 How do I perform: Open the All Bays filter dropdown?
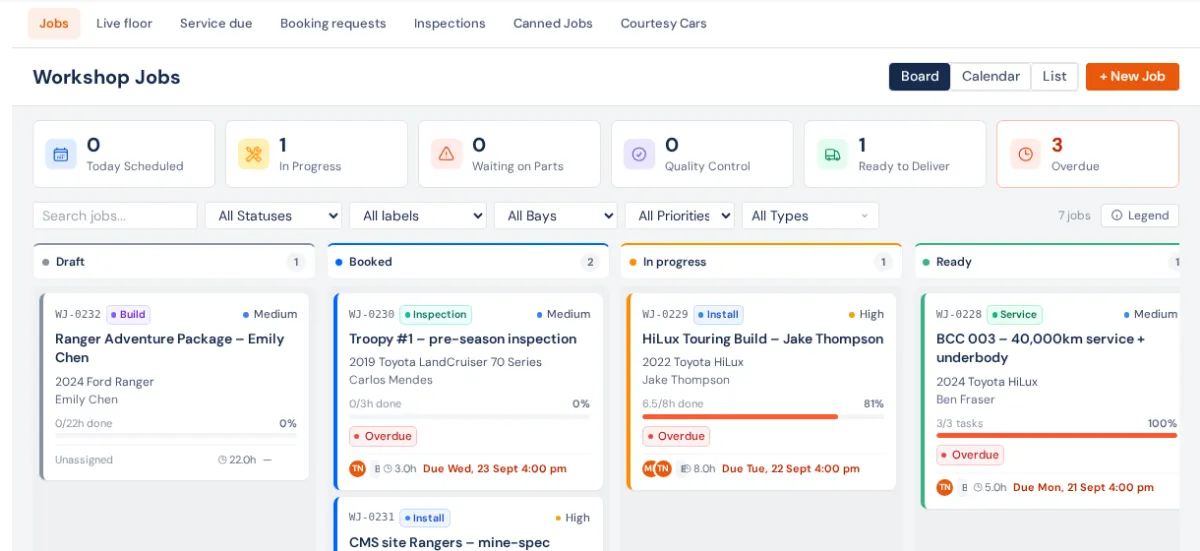(555, 215)
